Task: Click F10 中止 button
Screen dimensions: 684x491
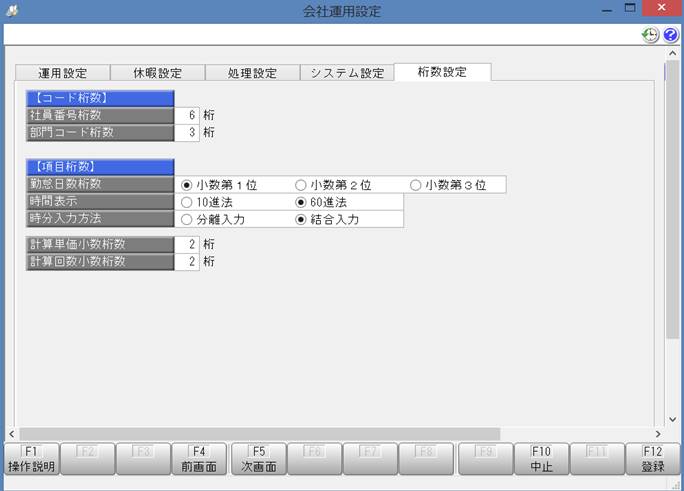Action: (541, 459)
